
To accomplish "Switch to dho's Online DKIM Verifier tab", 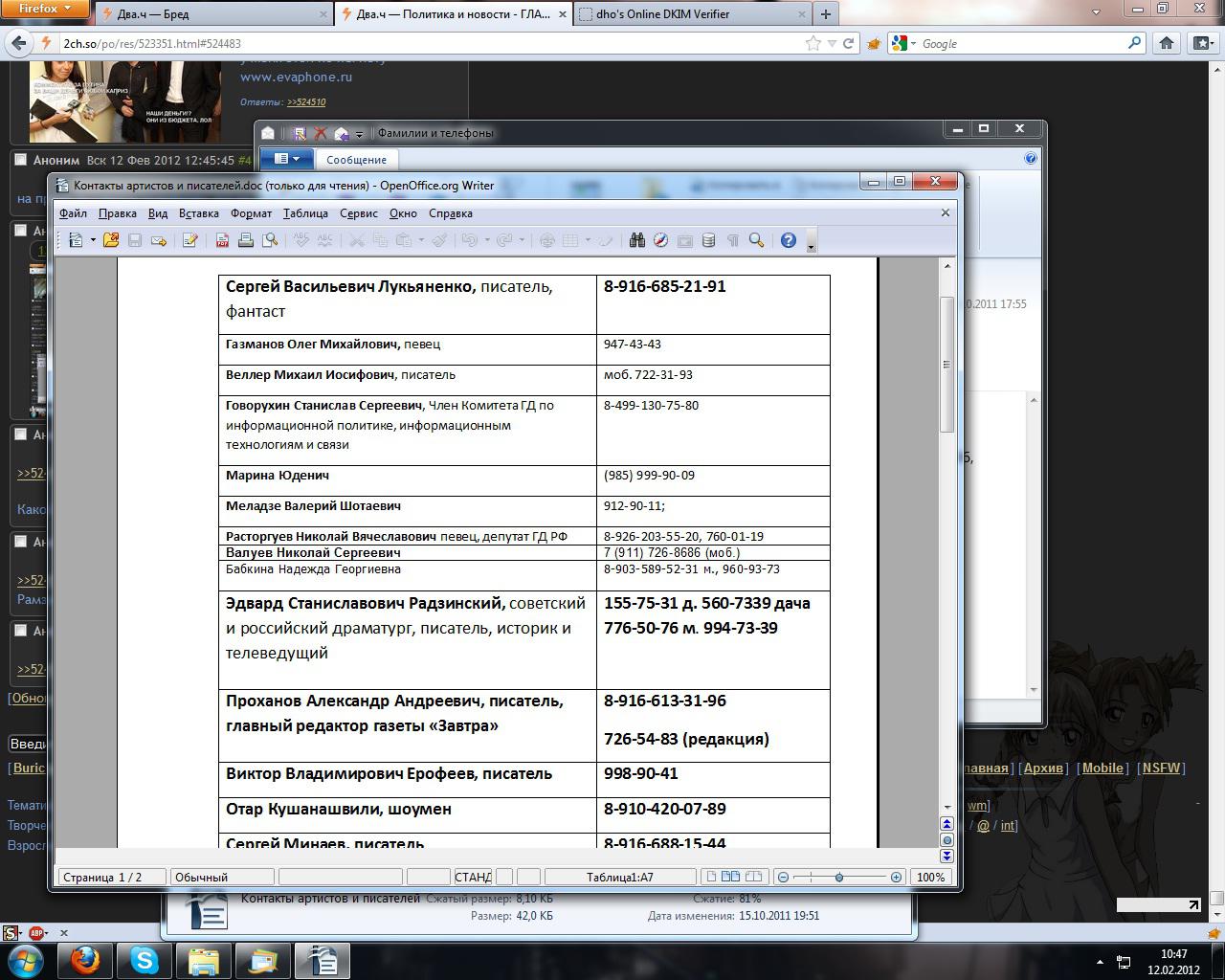I will (691, 14).
